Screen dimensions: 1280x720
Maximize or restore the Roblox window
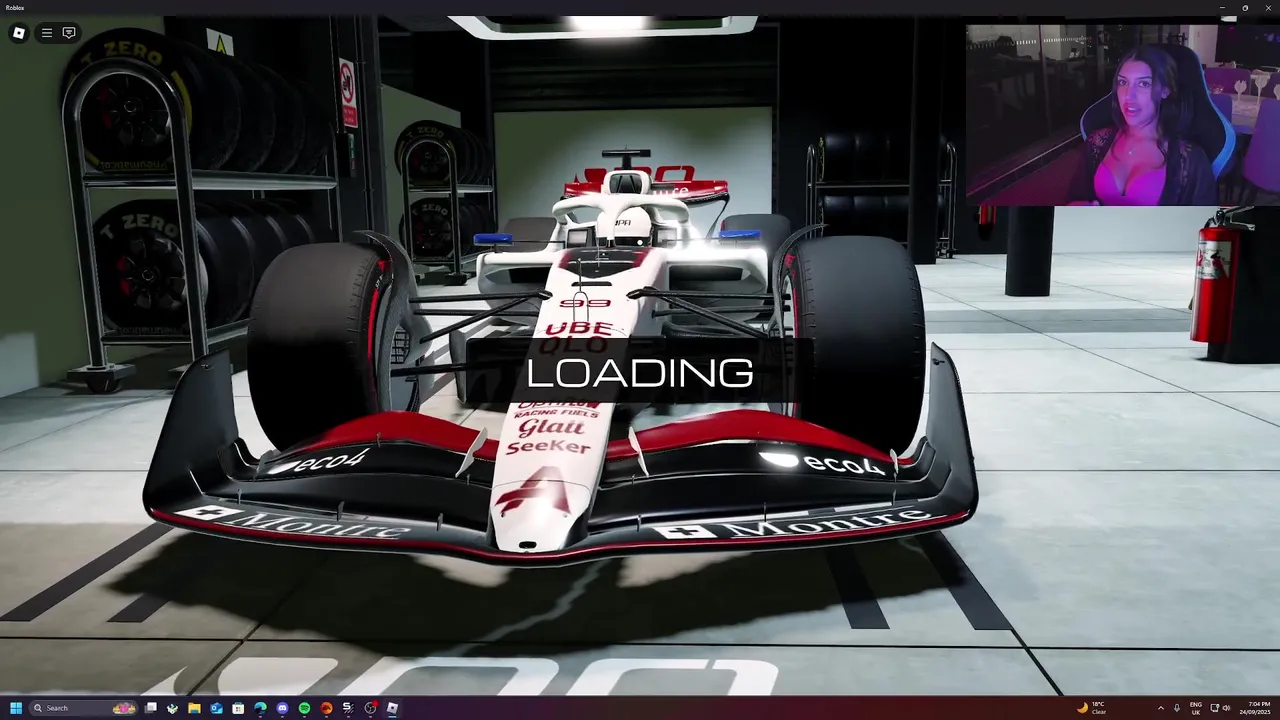click(x=1245, y=7)
